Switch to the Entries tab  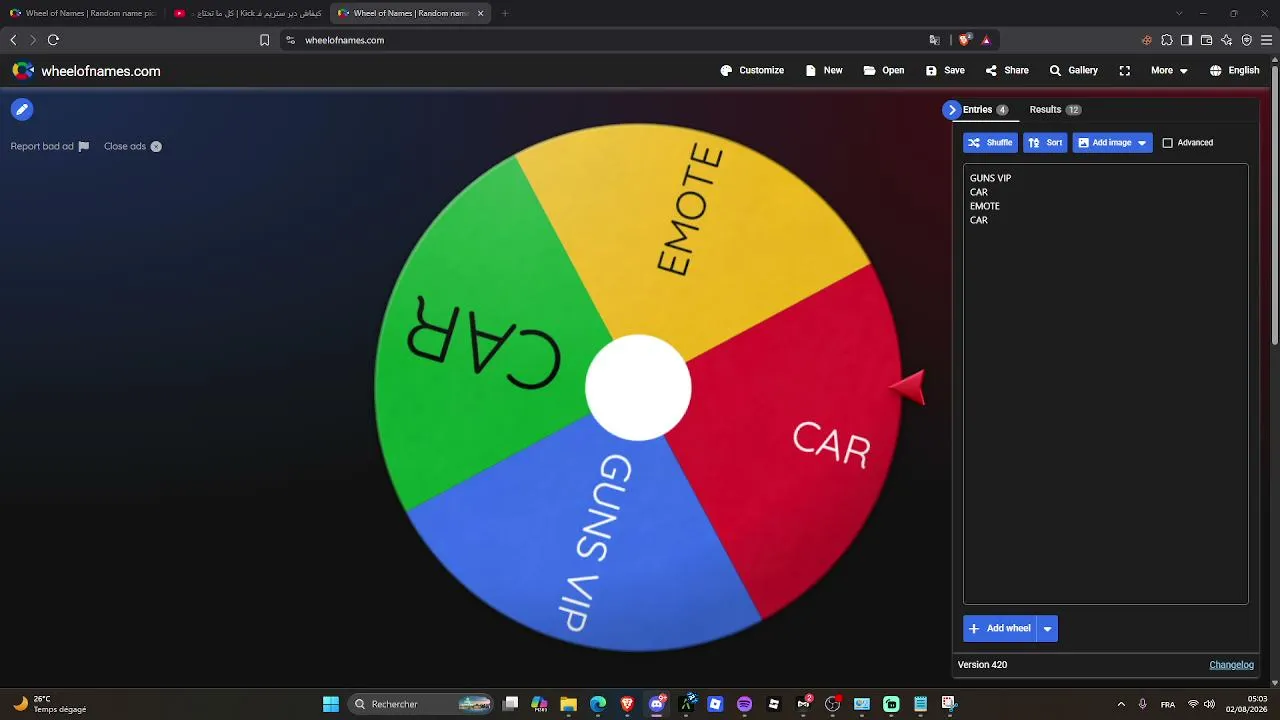pyautogui.click(x=985, y=110)
